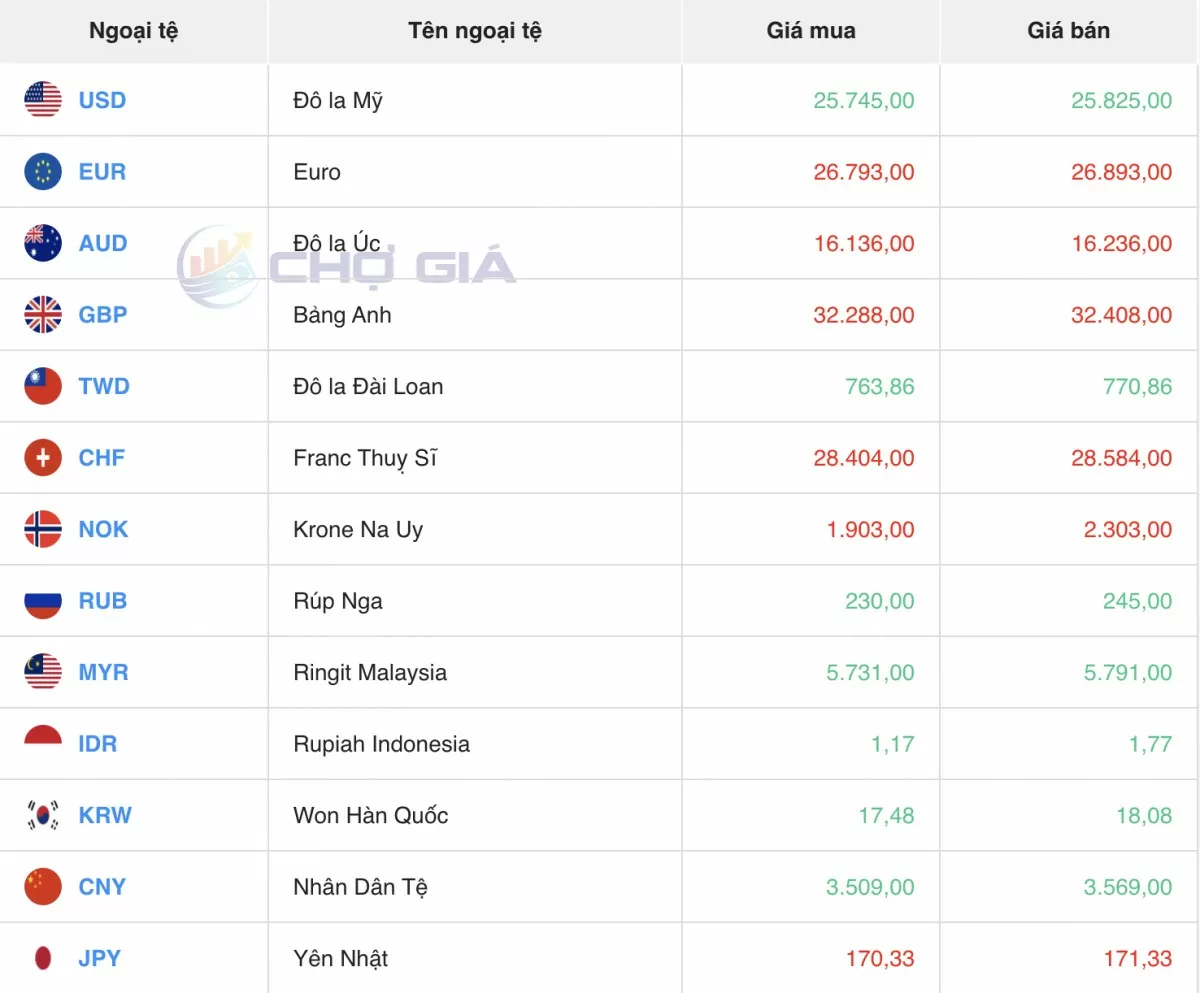
Task: Click the Swiss flag icon
Action: (43, 458)
